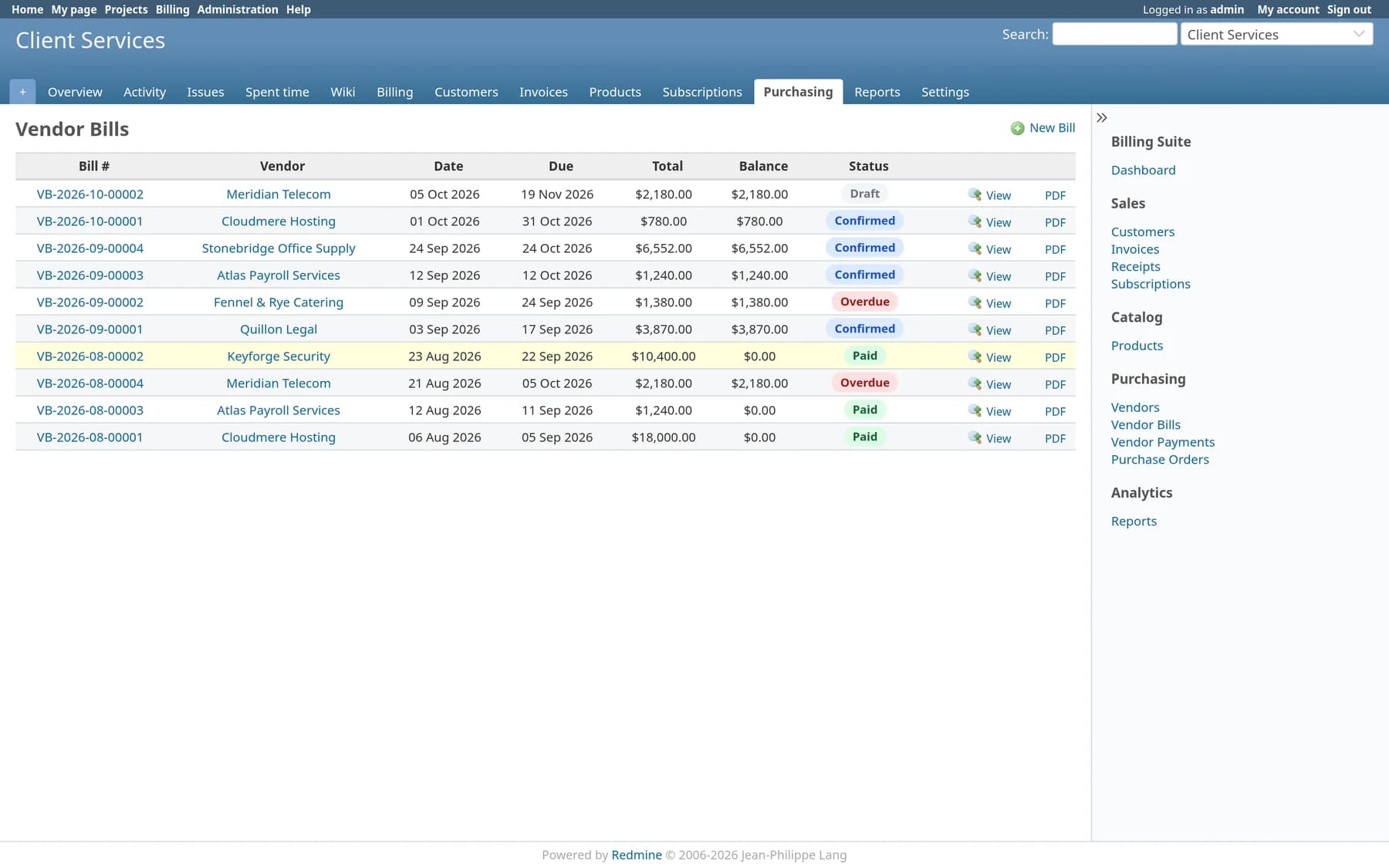This screenshot has height=868, width=1389.
Task: Click the Redmine footer link
Action: pyautogui.click(x=636, y=855)
